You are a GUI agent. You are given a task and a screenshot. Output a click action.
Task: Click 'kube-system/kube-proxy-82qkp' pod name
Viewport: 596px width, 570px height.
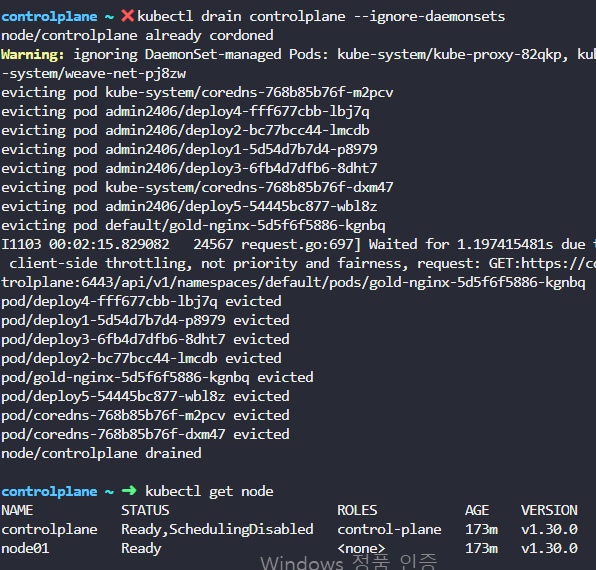click(449, 55)
